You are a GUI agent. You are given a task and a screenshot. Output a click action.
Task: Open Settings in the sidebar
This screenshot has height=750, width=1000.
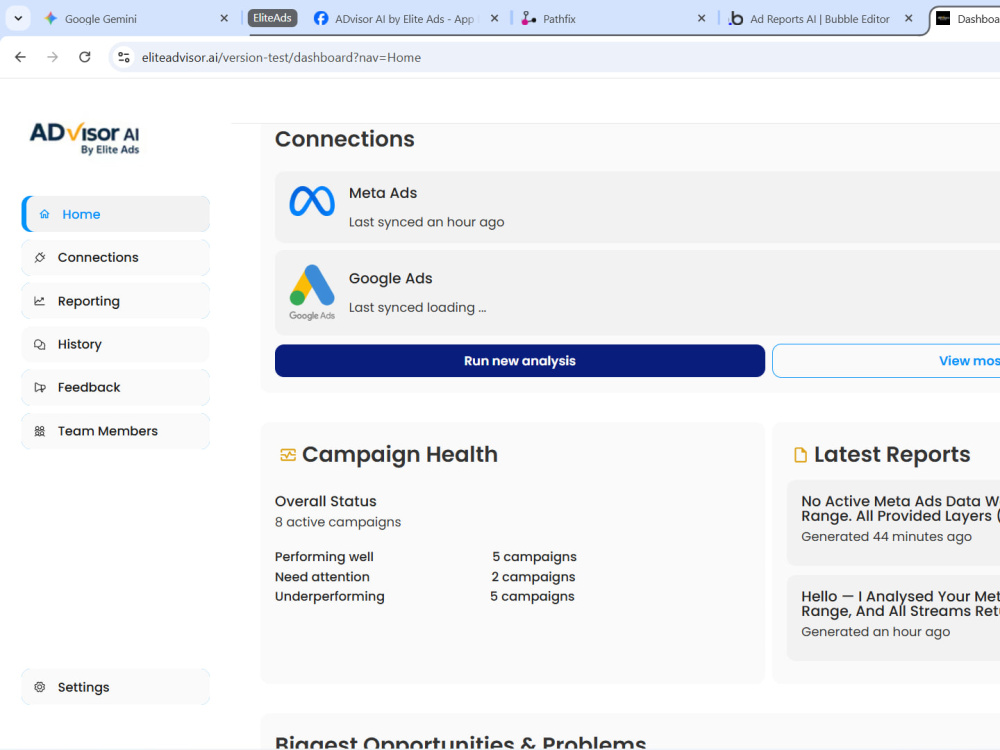[116, 687]
